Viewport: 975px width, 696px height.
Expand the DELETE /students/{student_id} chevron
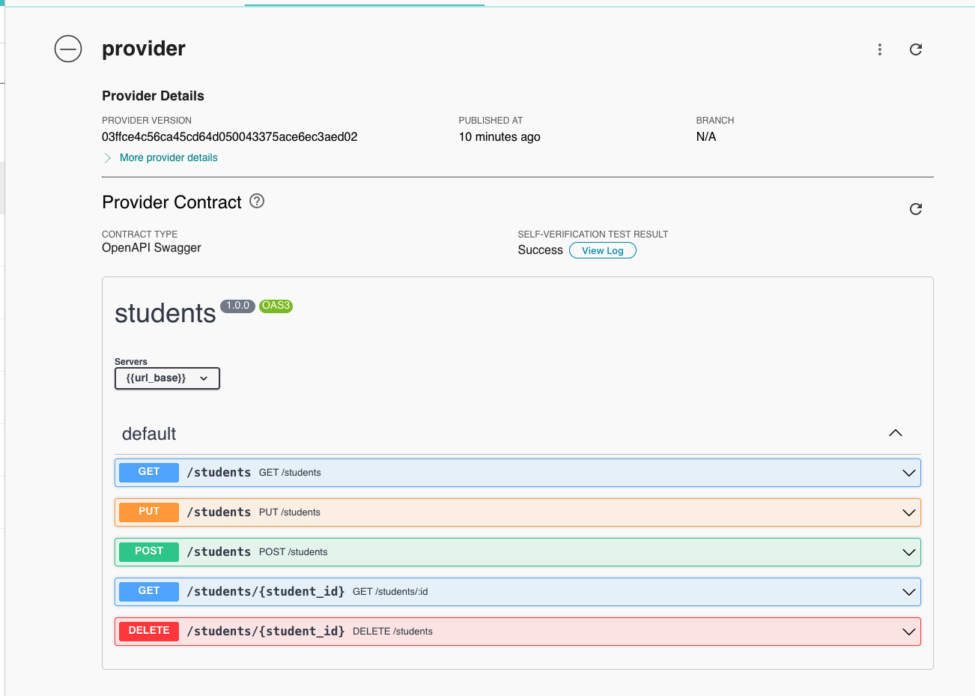(x=908, y=632)
